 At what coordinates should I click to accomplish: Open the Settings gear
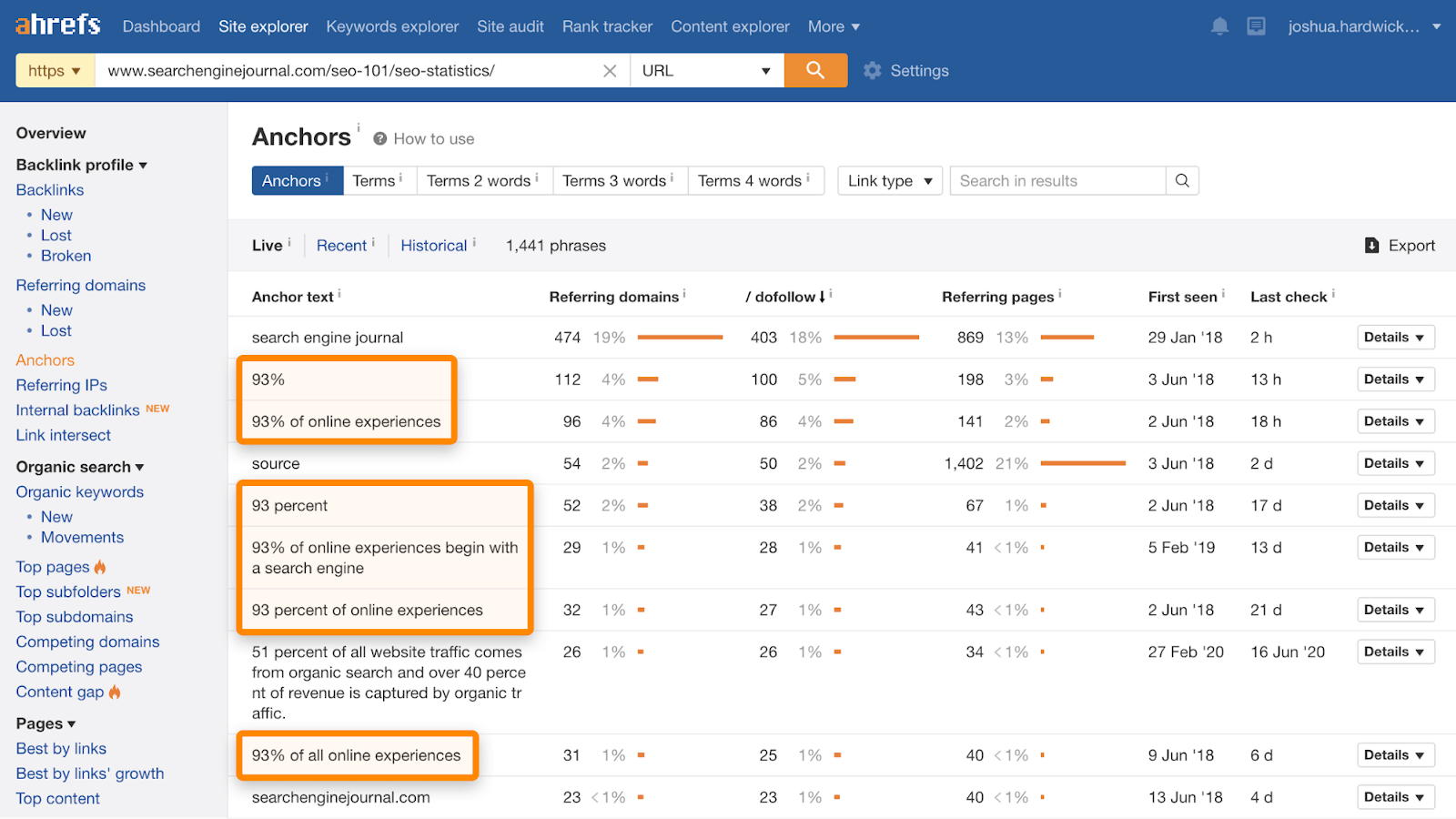(x=872, y=70)
